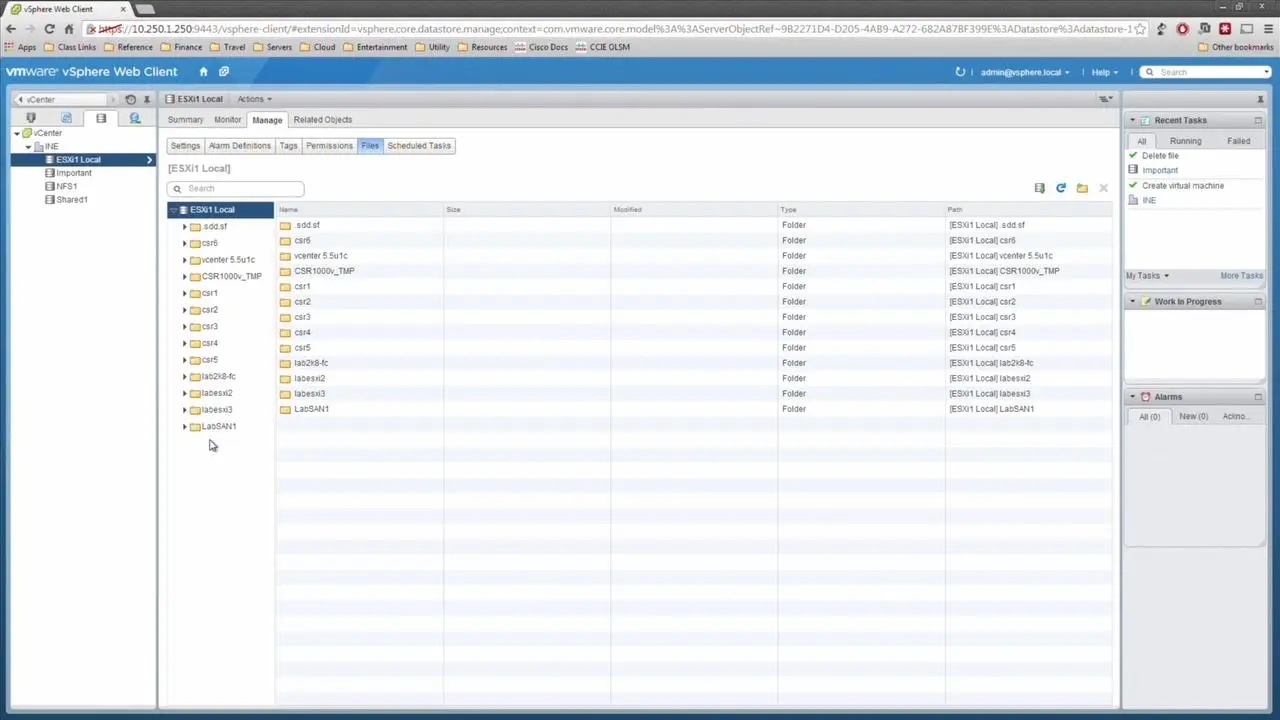Go to the vSphere home page icon

coord(203,72)
